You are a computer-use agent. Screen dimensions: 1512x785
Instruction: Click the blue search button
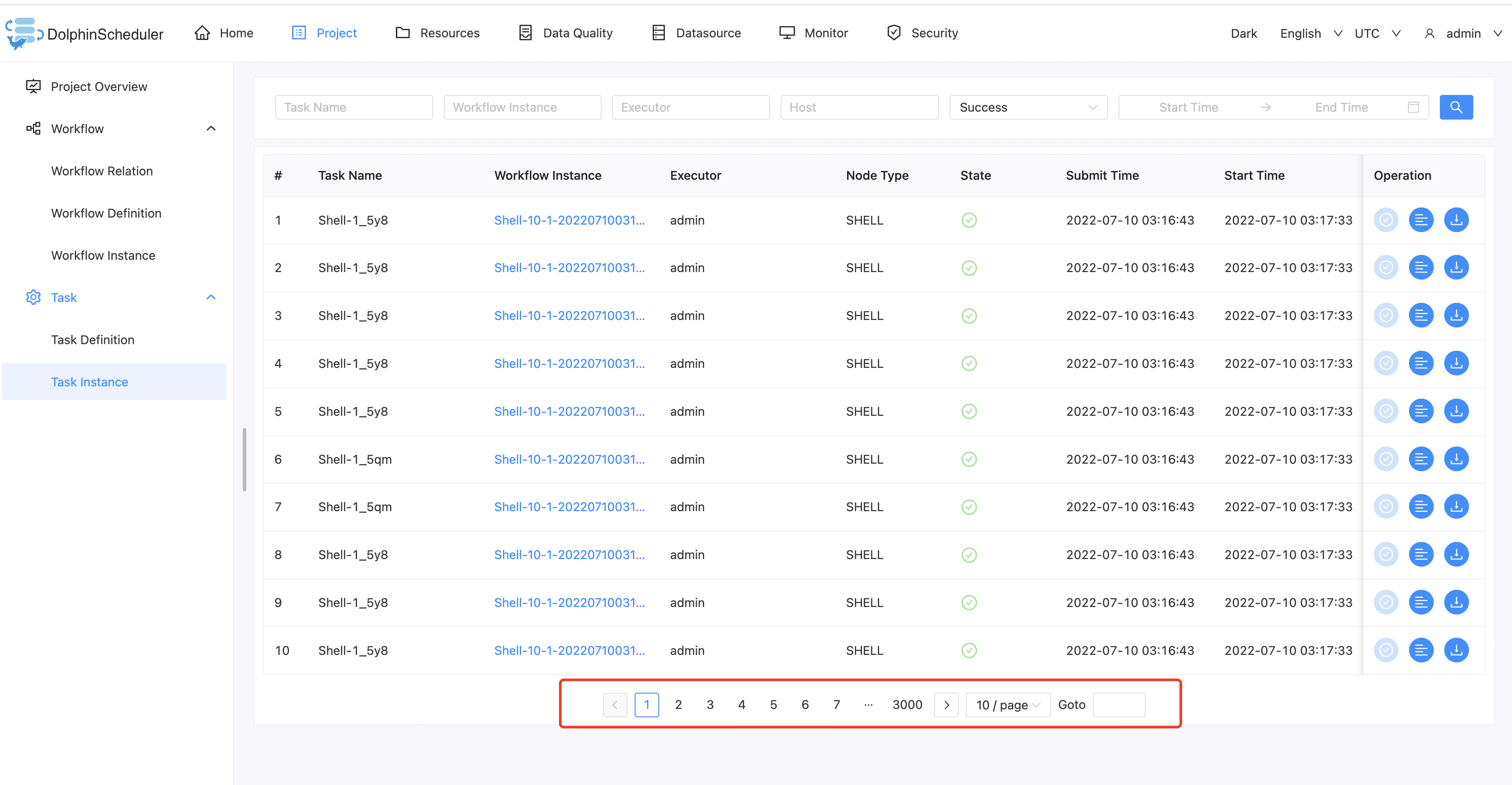point(1456,107)
